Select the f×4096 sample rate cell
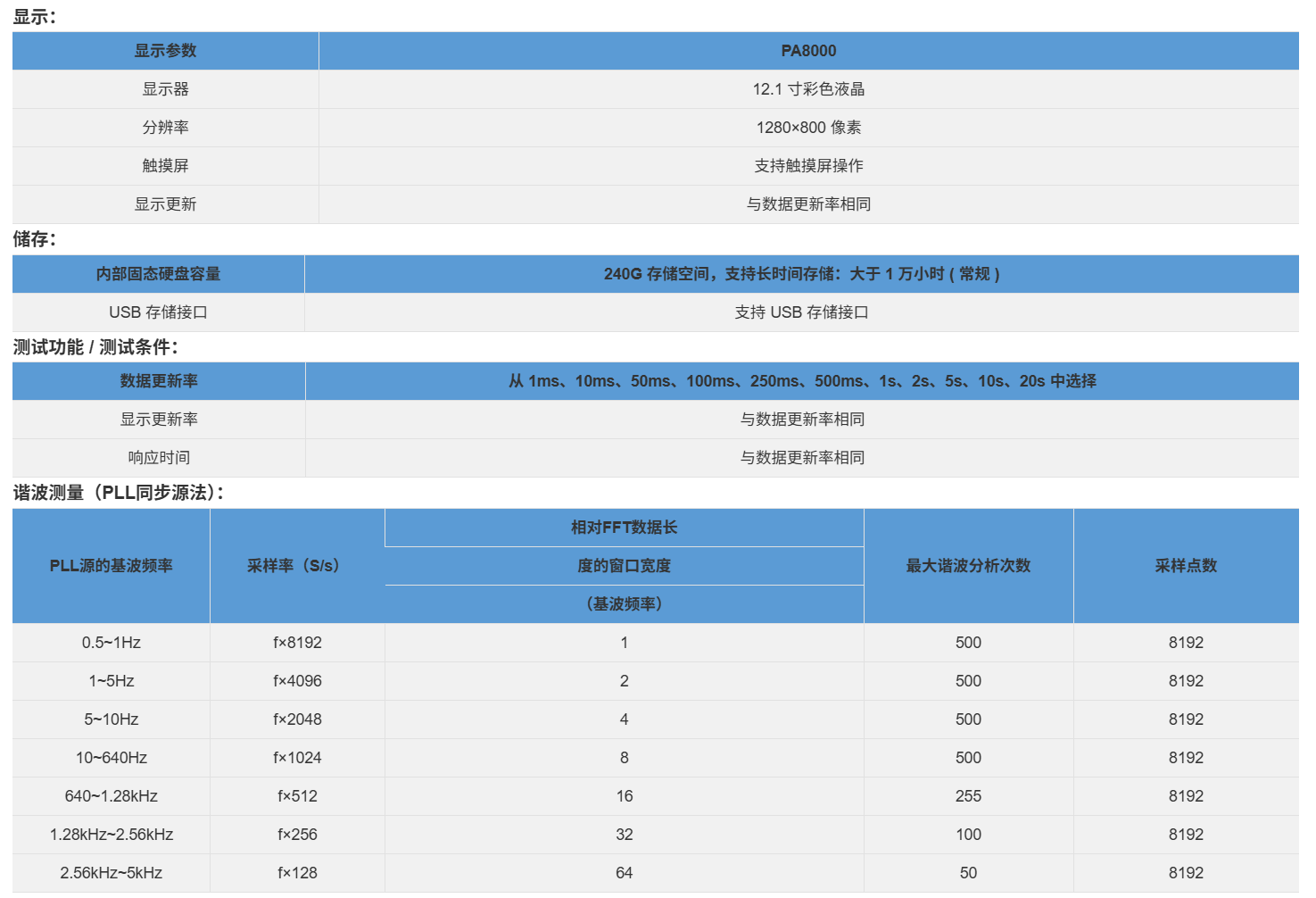Viewport: 1316px width, 898px height. pyautogui.click(x=297, y=681)
